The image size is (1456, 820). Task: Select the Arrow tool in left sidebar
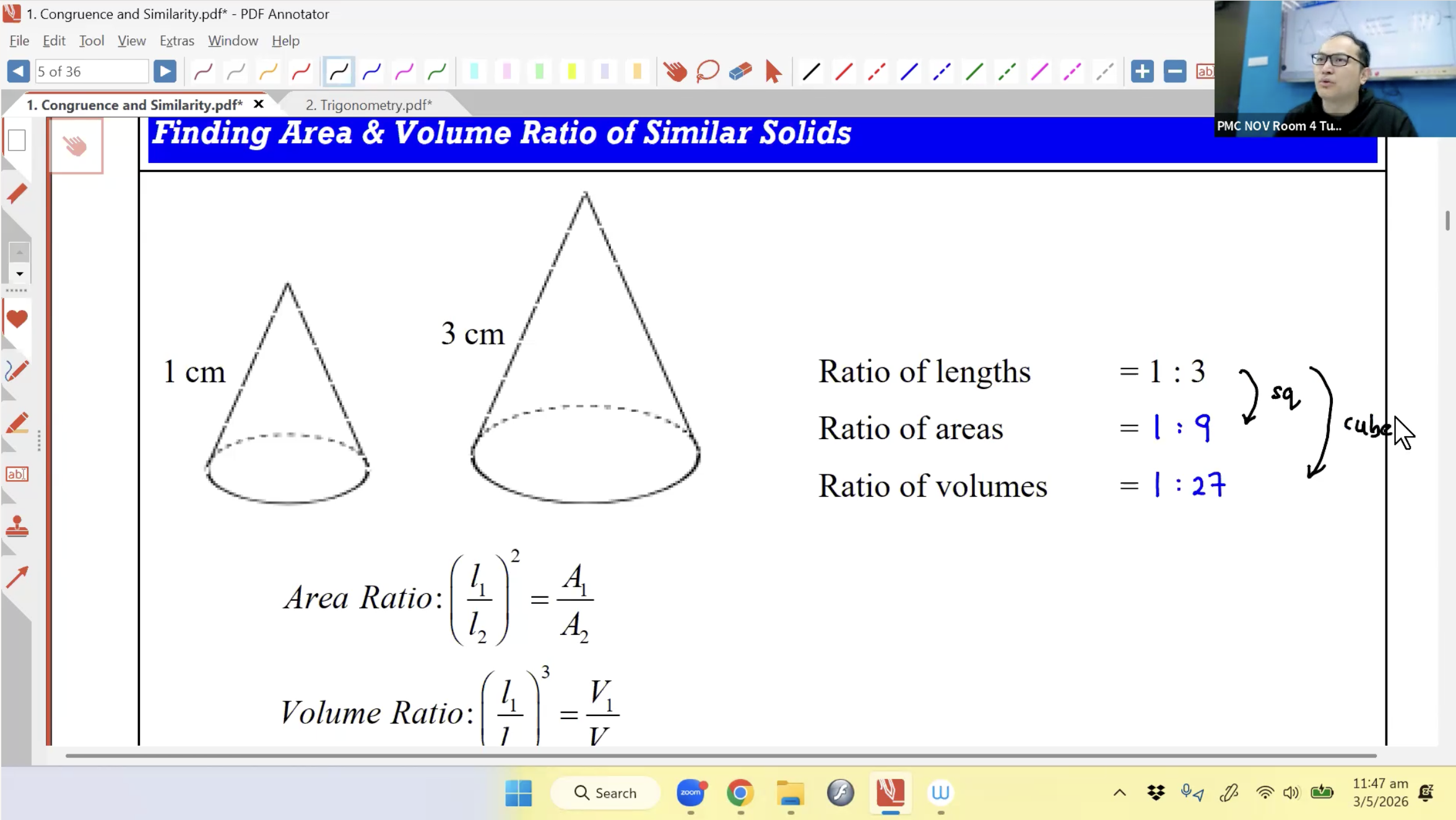(17, 577)
